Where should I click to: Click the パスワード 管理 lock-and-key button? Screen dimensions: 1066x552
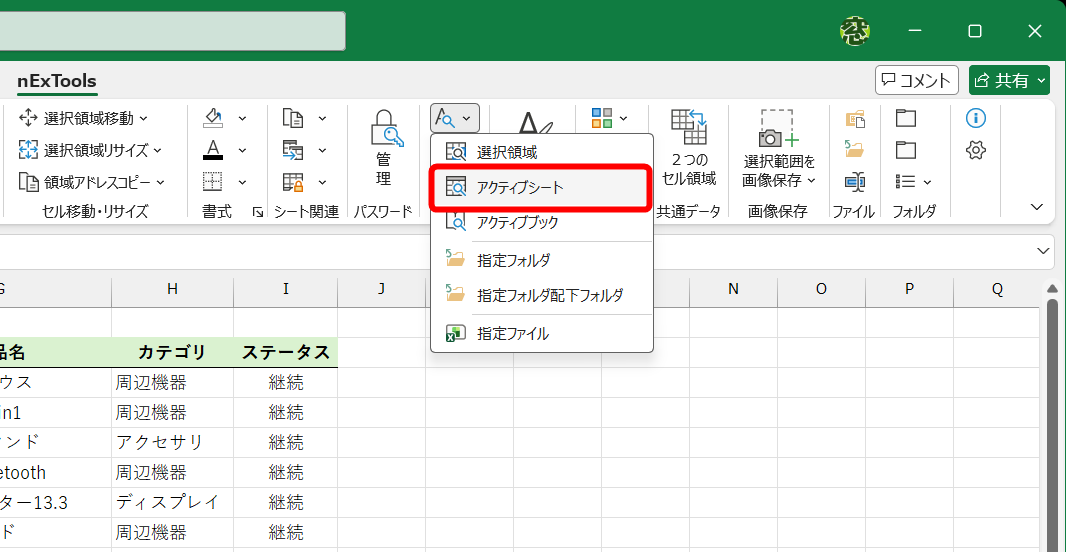384,148
